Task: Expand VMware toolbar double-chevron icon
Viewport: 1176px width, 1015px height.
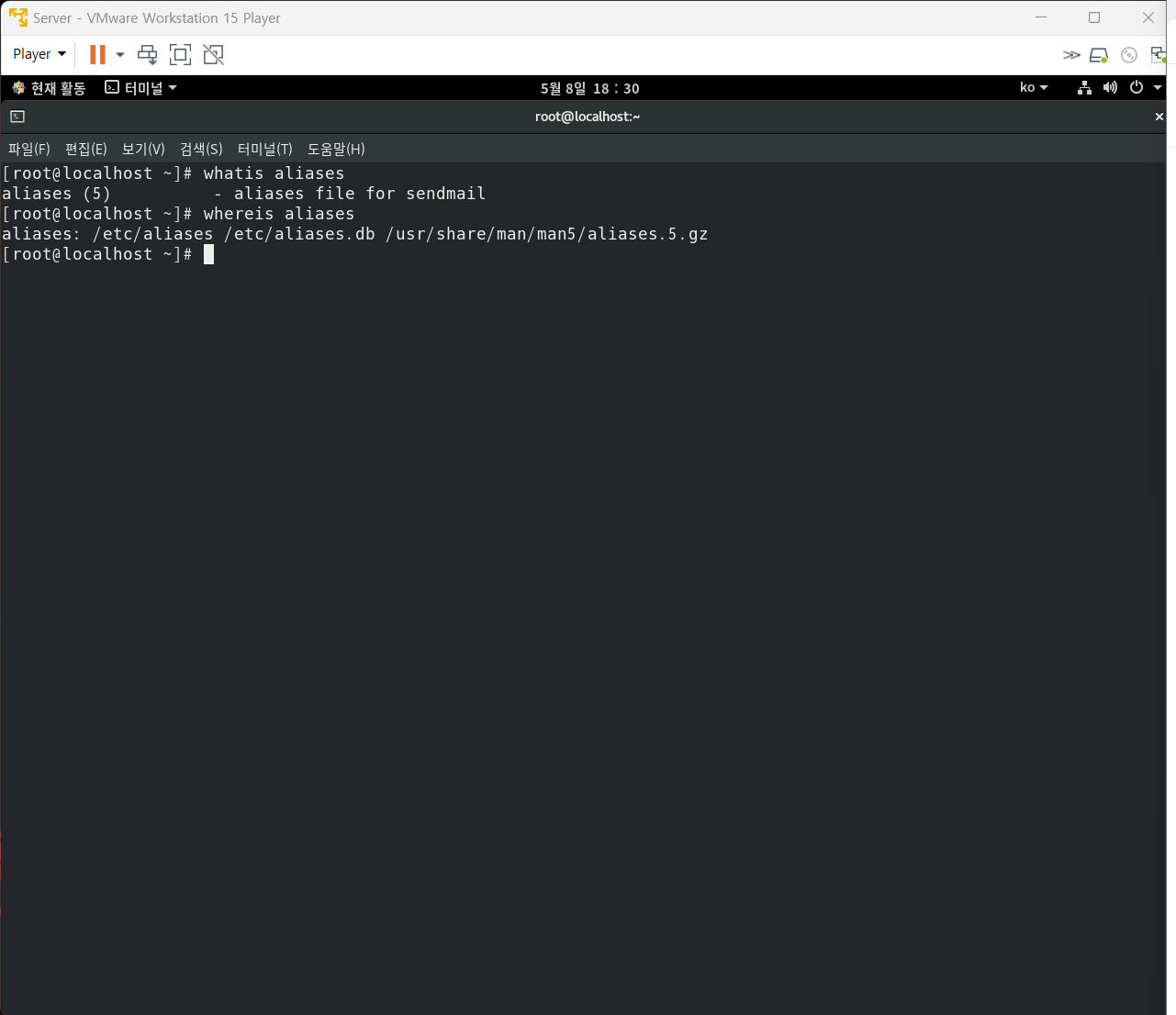Action: point(1070,55)
